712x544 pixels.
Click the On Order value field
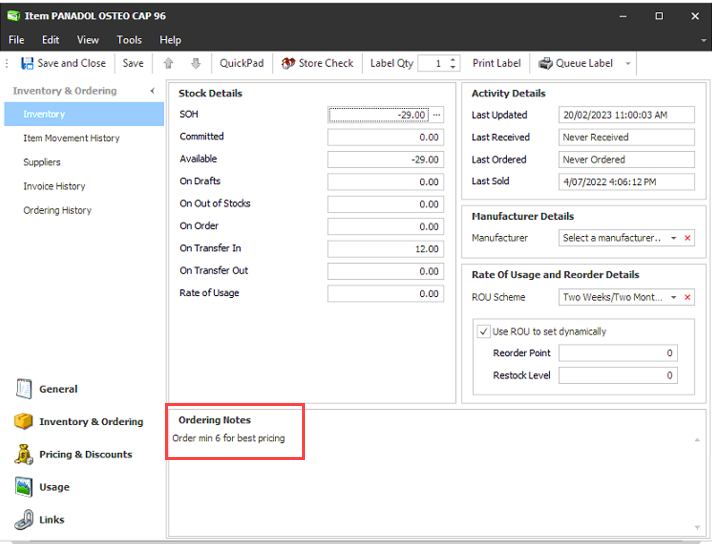pyautogui.click(x=386, y=226)
